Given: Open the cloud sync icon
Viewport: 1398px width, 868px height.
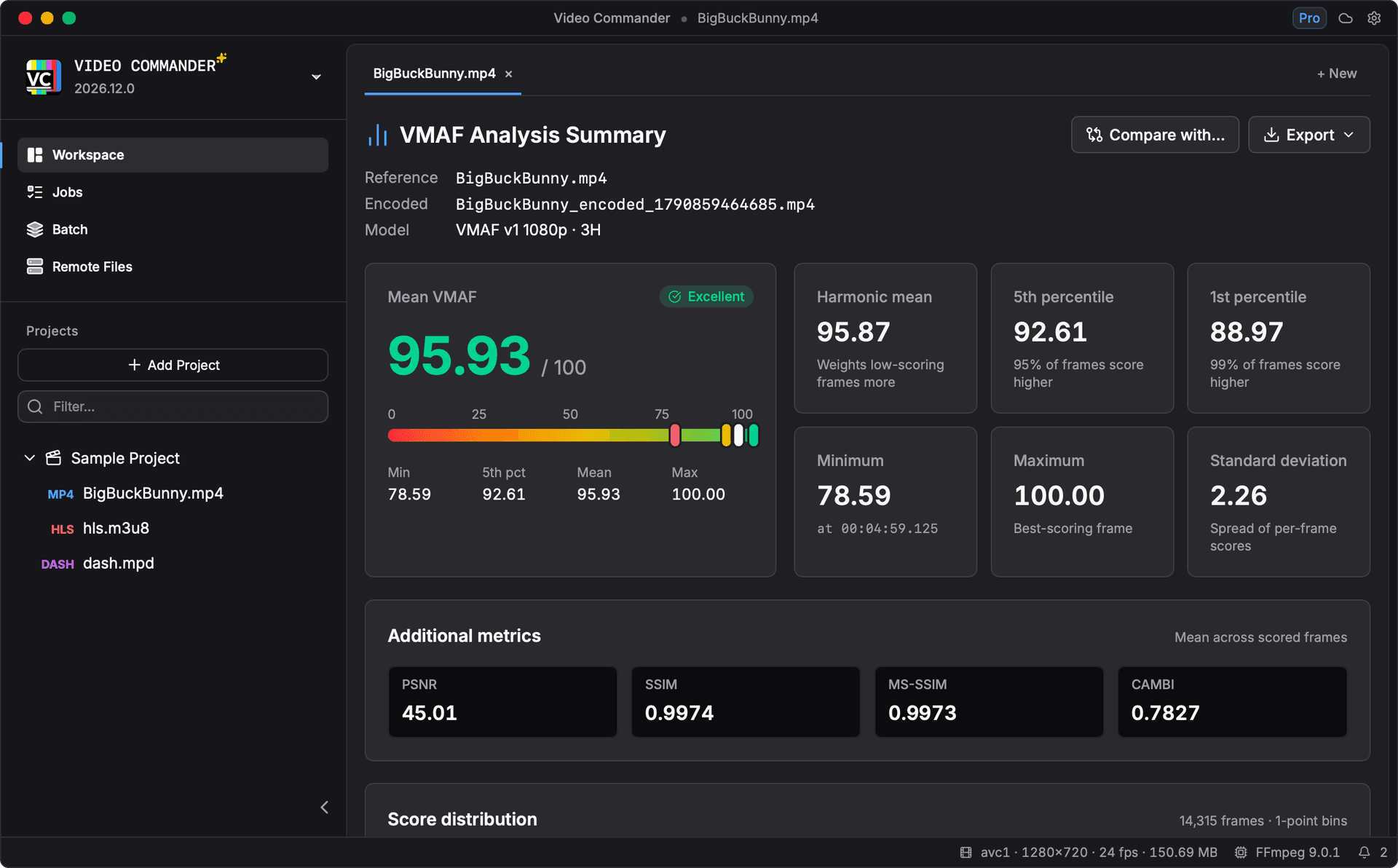Looking at the screenshot, I should tap(1346, 18).
